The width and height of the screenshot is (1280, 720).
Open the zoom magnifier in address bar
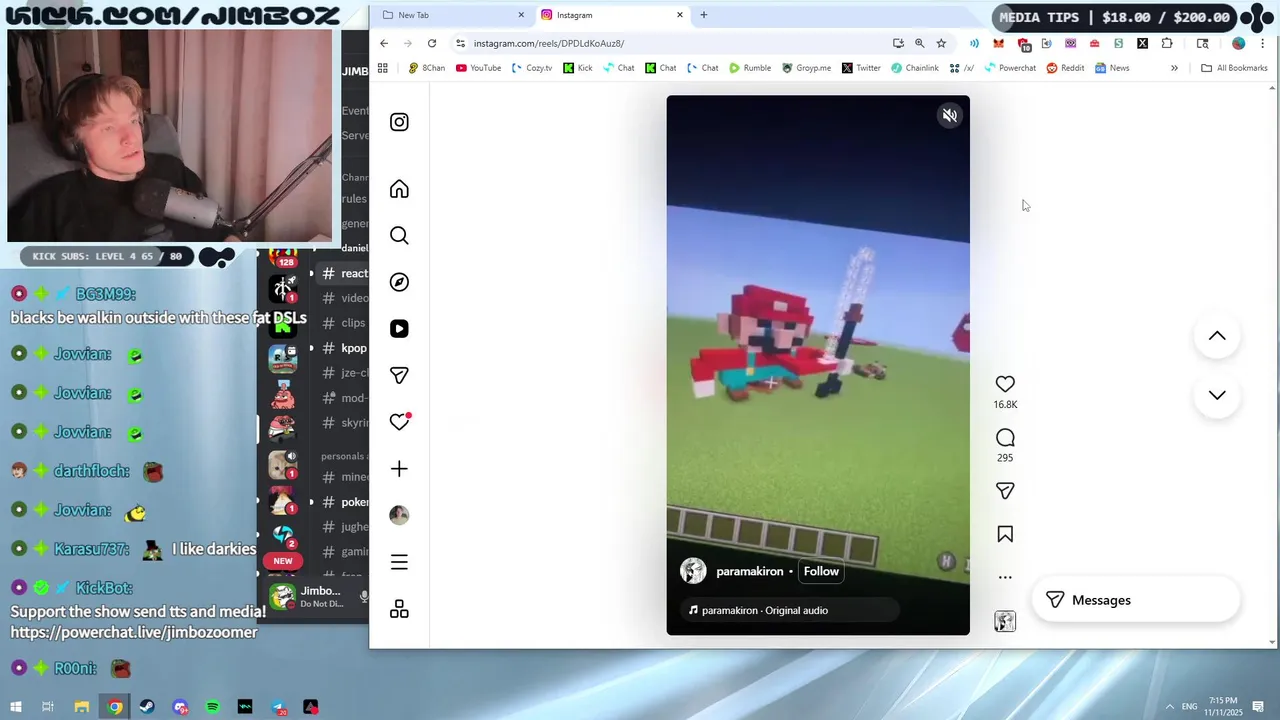(919, 43)
